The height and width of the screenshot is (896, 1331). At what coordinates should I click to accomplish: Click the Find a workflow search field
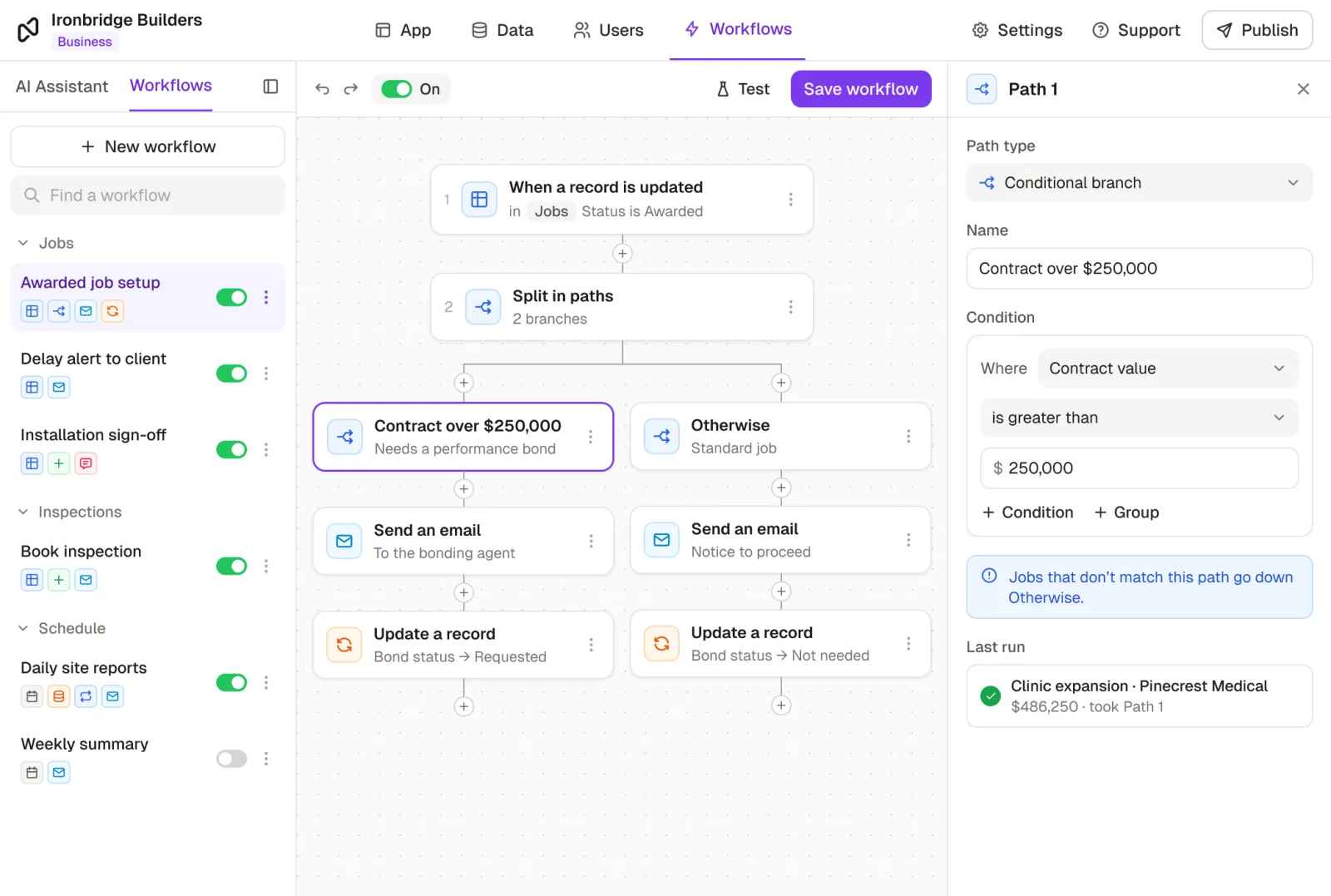148,196
